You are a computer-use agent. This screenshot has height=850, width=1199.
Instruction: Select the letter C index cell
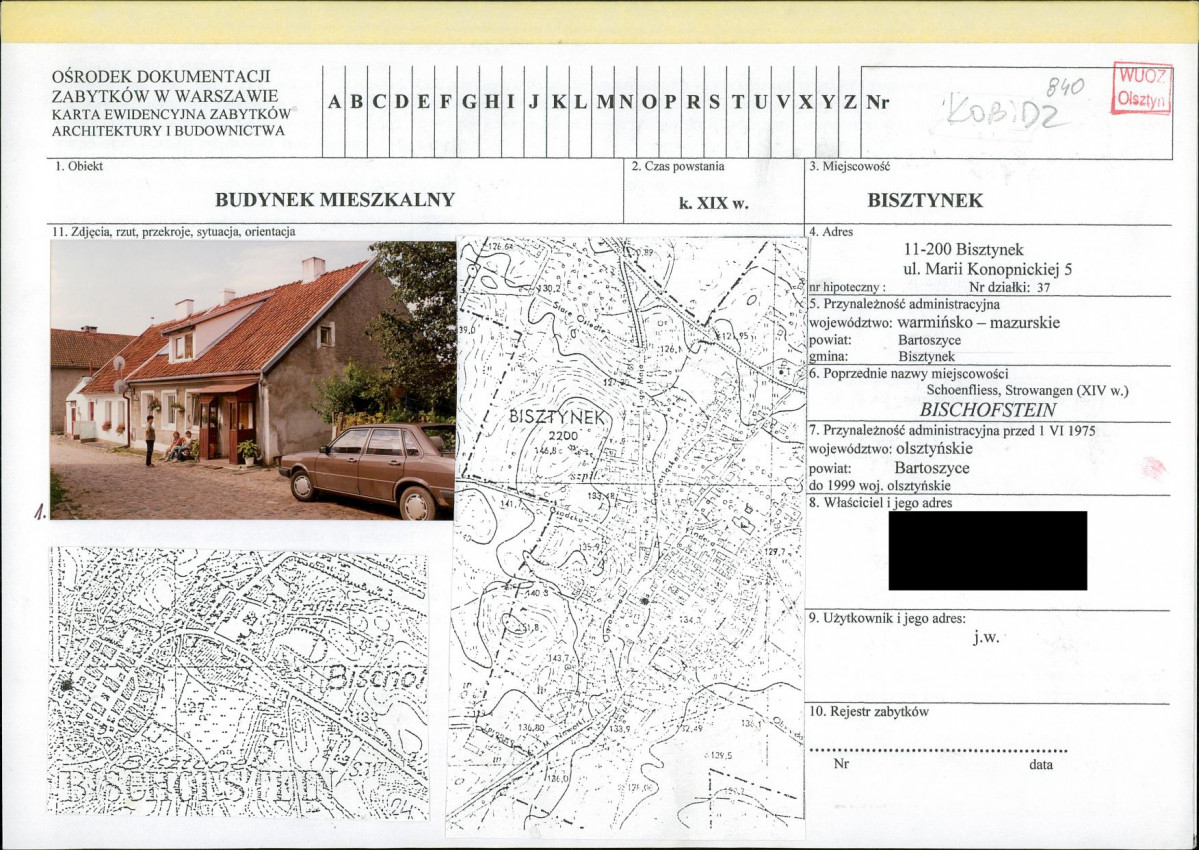click(379, 102)
